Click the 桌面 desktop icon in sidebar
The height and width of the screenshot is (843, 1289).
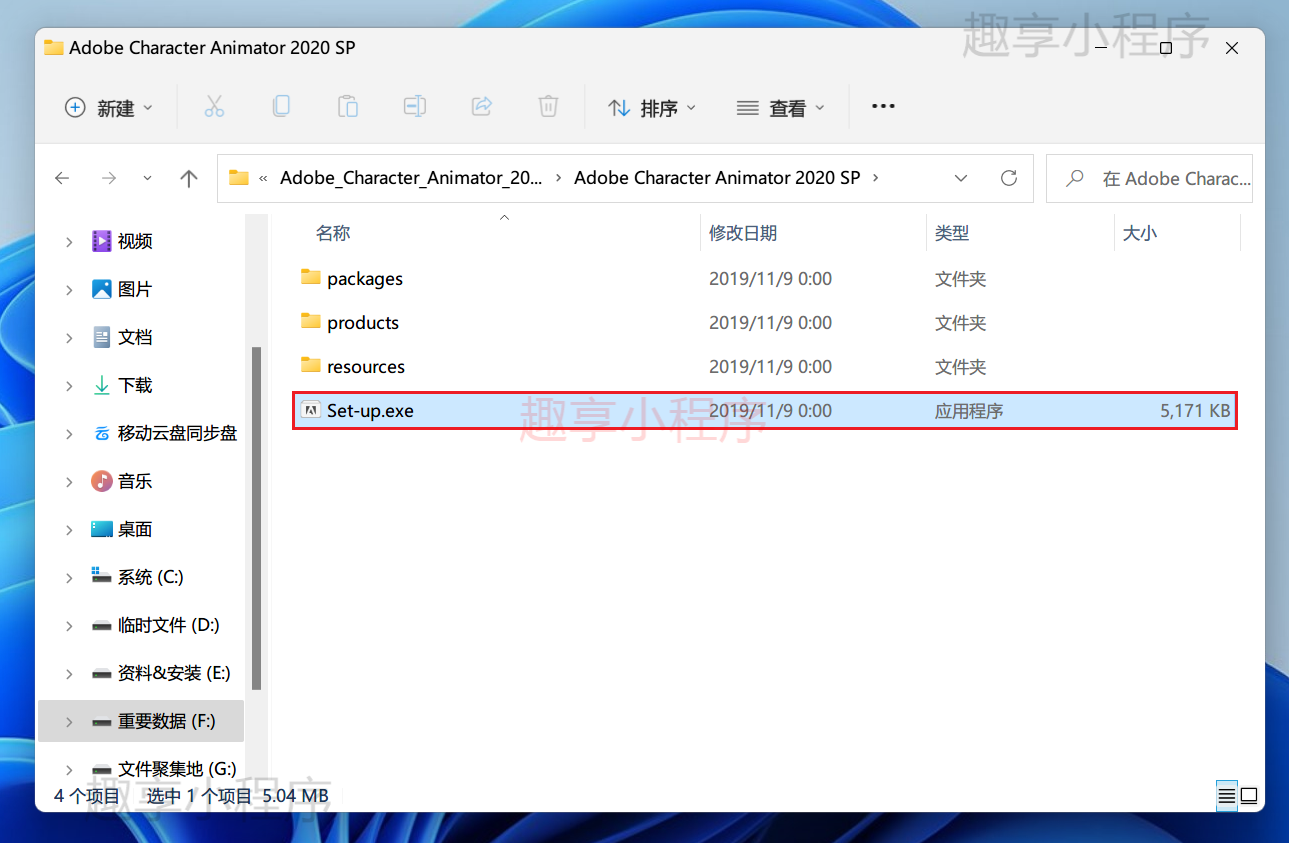point(102,529)
